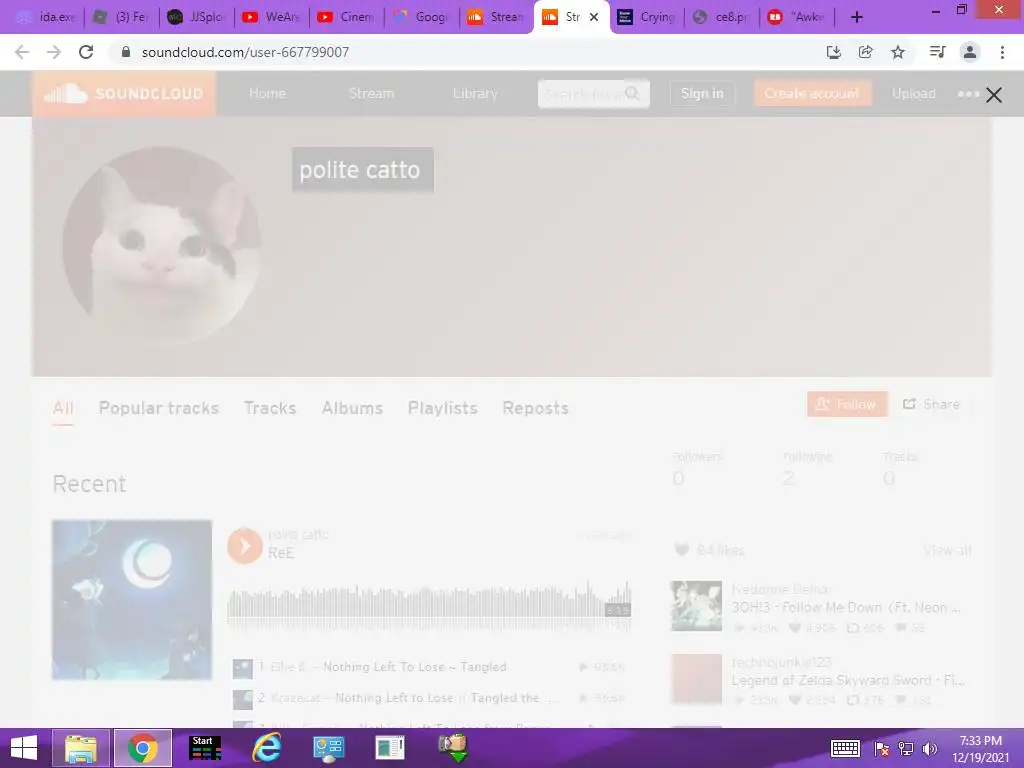This screenshot has height=768, width=1024.
Task: Click the Legend of Zelda track thumbnail
Action: click(697, 679)
